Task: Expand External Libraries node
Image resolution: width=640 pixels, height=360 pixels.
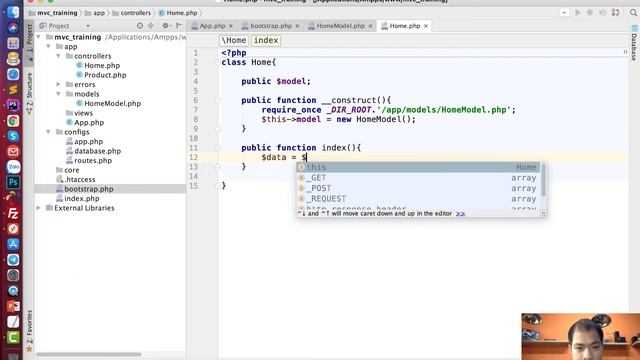Action: (39, 208)
